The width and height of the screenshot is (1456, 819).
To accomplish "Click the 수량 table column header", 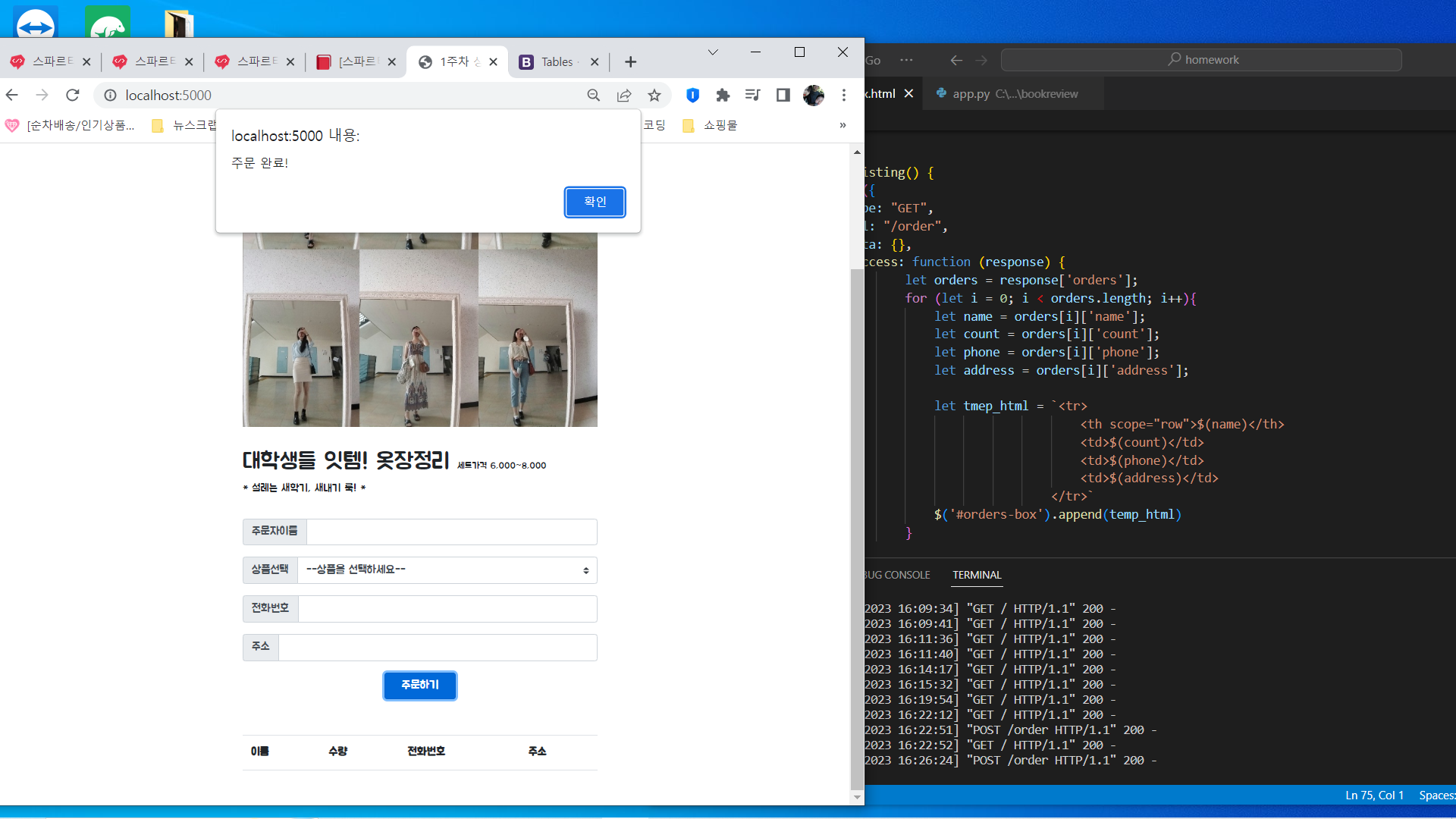I will coord(338,751).
